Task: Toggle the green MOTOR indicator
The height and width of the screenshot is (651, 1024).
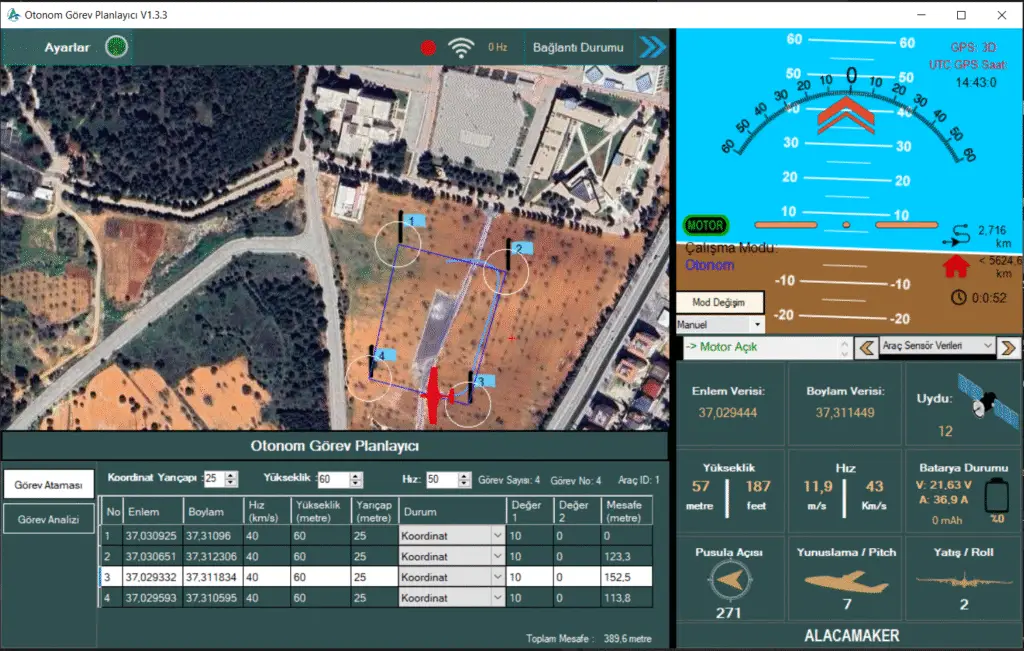Action: click(x=706, y=226)
